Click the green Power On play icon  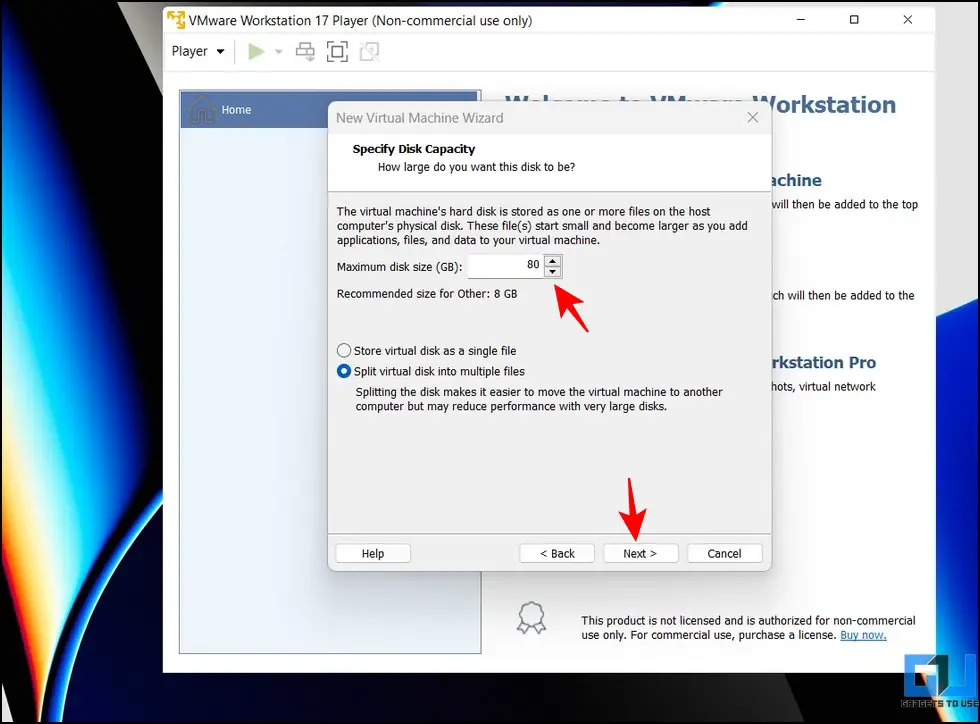pyautogui.click(x=256, y=51)
